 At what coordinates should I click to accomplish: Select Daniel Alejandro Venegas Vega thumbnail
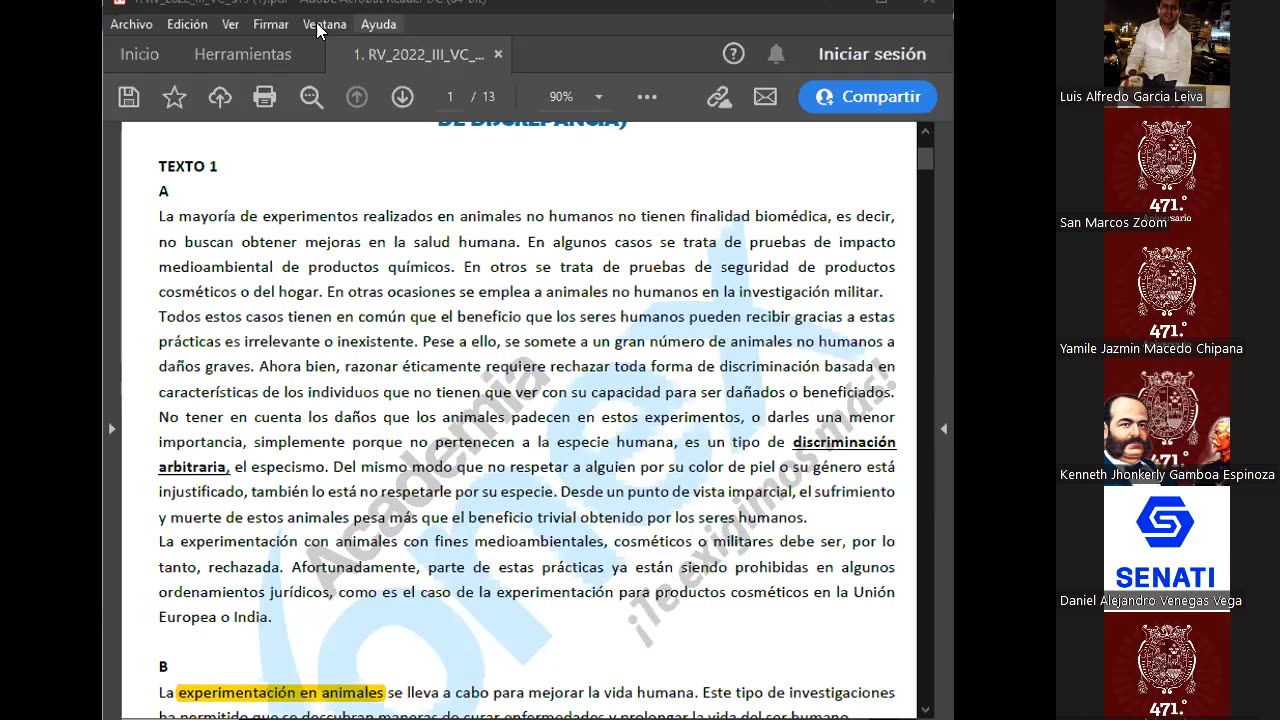1167,549
